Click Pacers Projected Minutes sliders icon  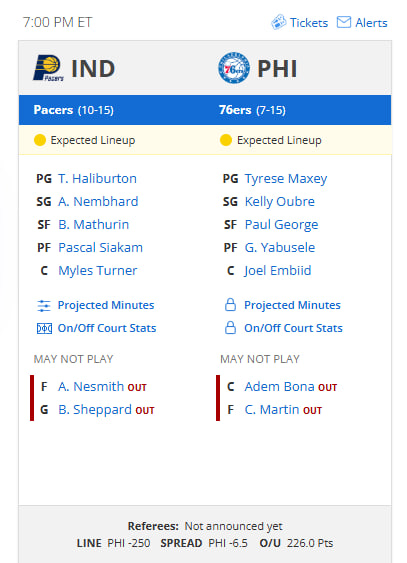(44, 306)
